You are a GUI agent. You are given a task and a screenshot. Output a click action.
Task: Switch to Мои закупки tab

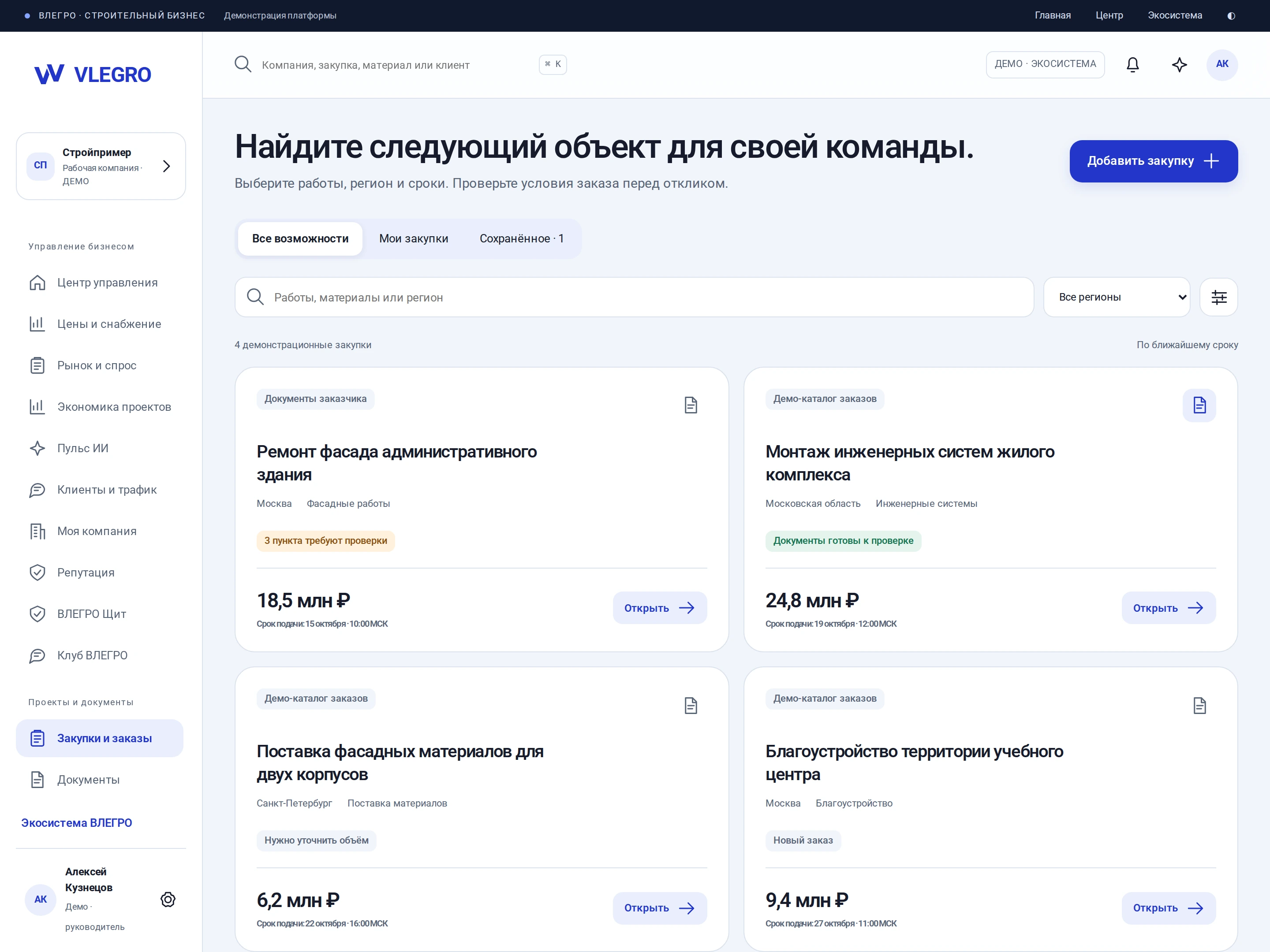(x=413, y=239)
